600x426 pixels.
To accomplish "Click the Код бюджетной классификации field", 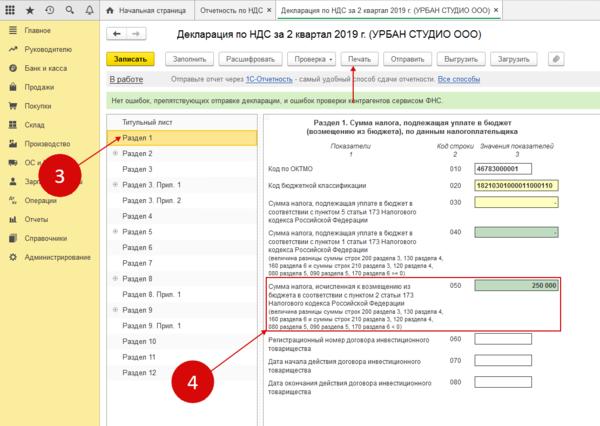I will tap(516, 186).
